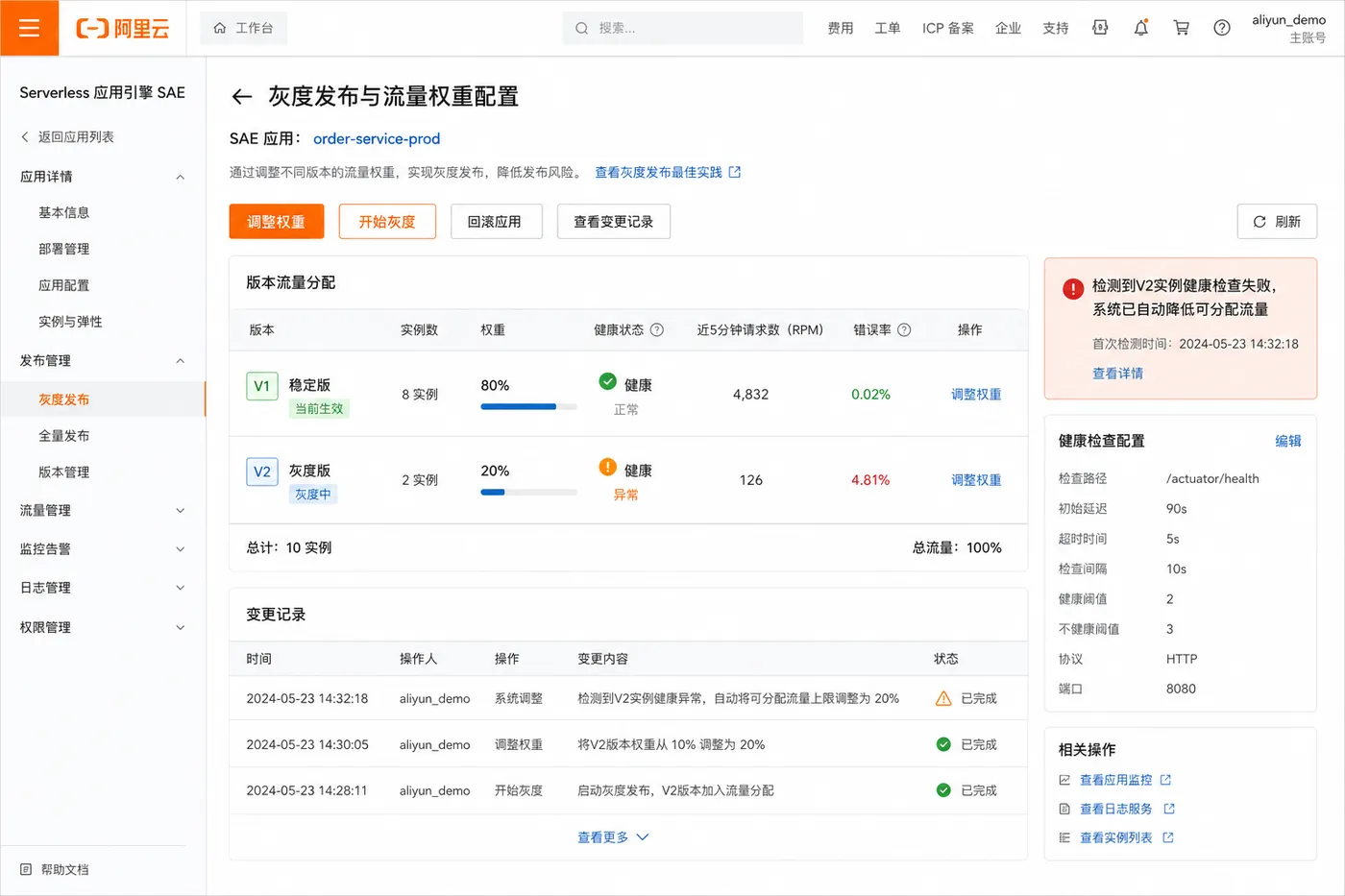The width and height of the screenshot is (1345, 896).
Task: Click the home icon in workbench button
Action: [x=220, y=28]
